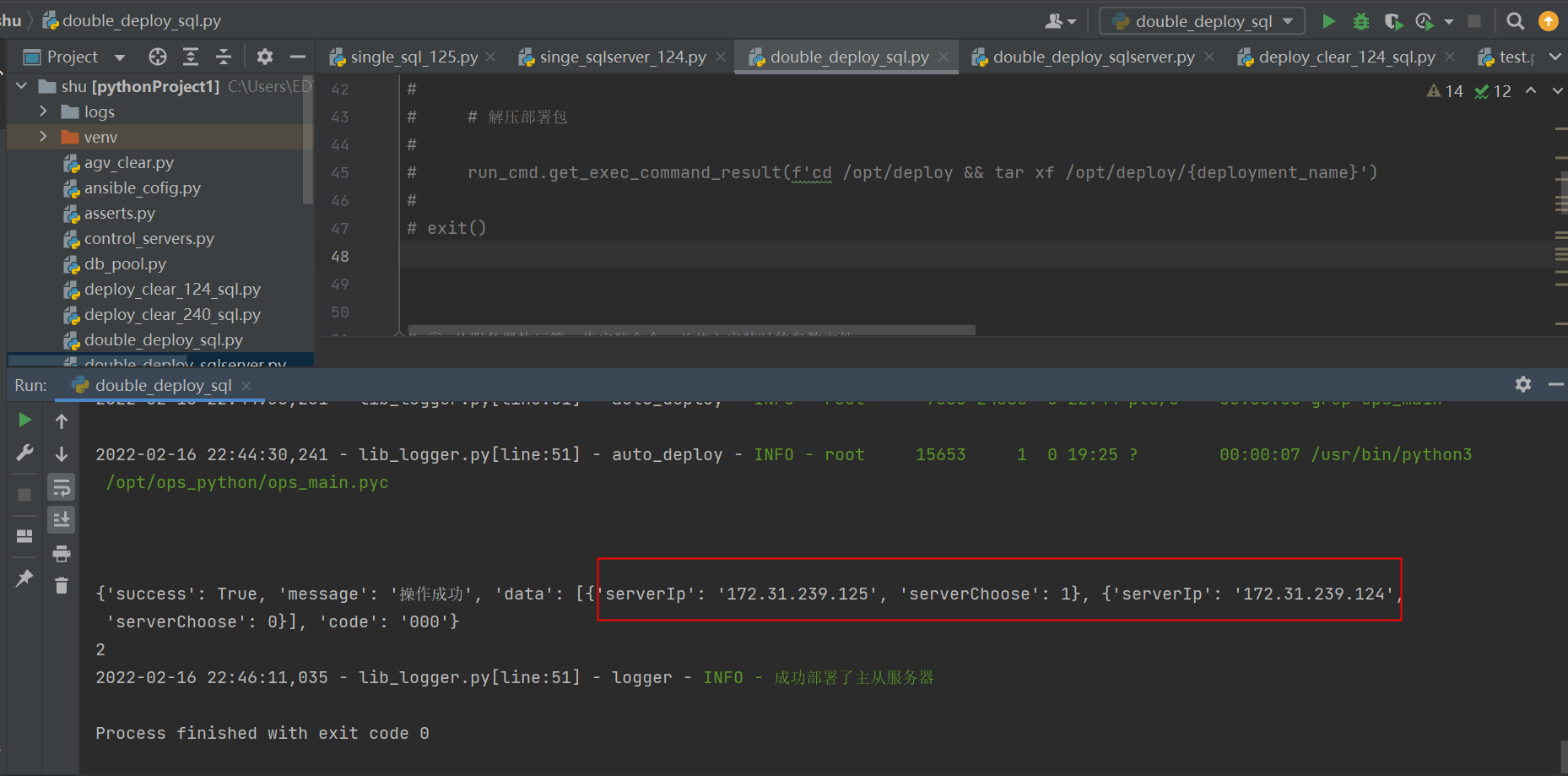
Task: Click the up the stack trace arrow
Action: tap(62, 421)
